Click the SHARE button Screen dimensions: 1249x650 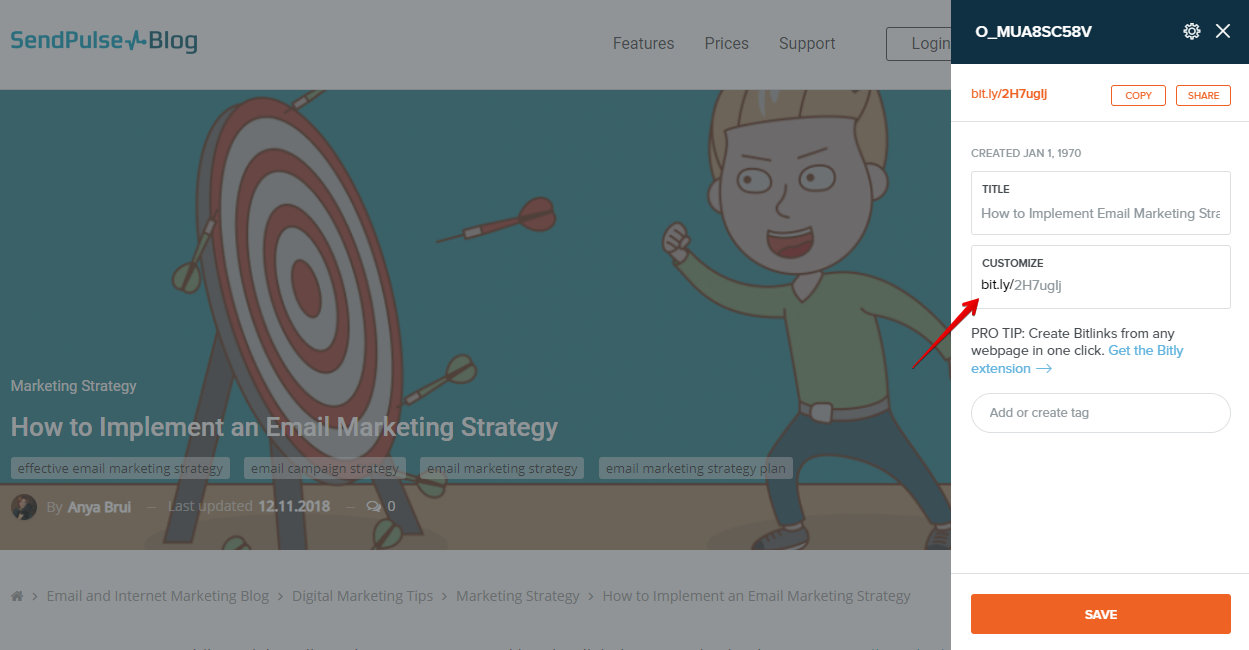click(1203, 95)
